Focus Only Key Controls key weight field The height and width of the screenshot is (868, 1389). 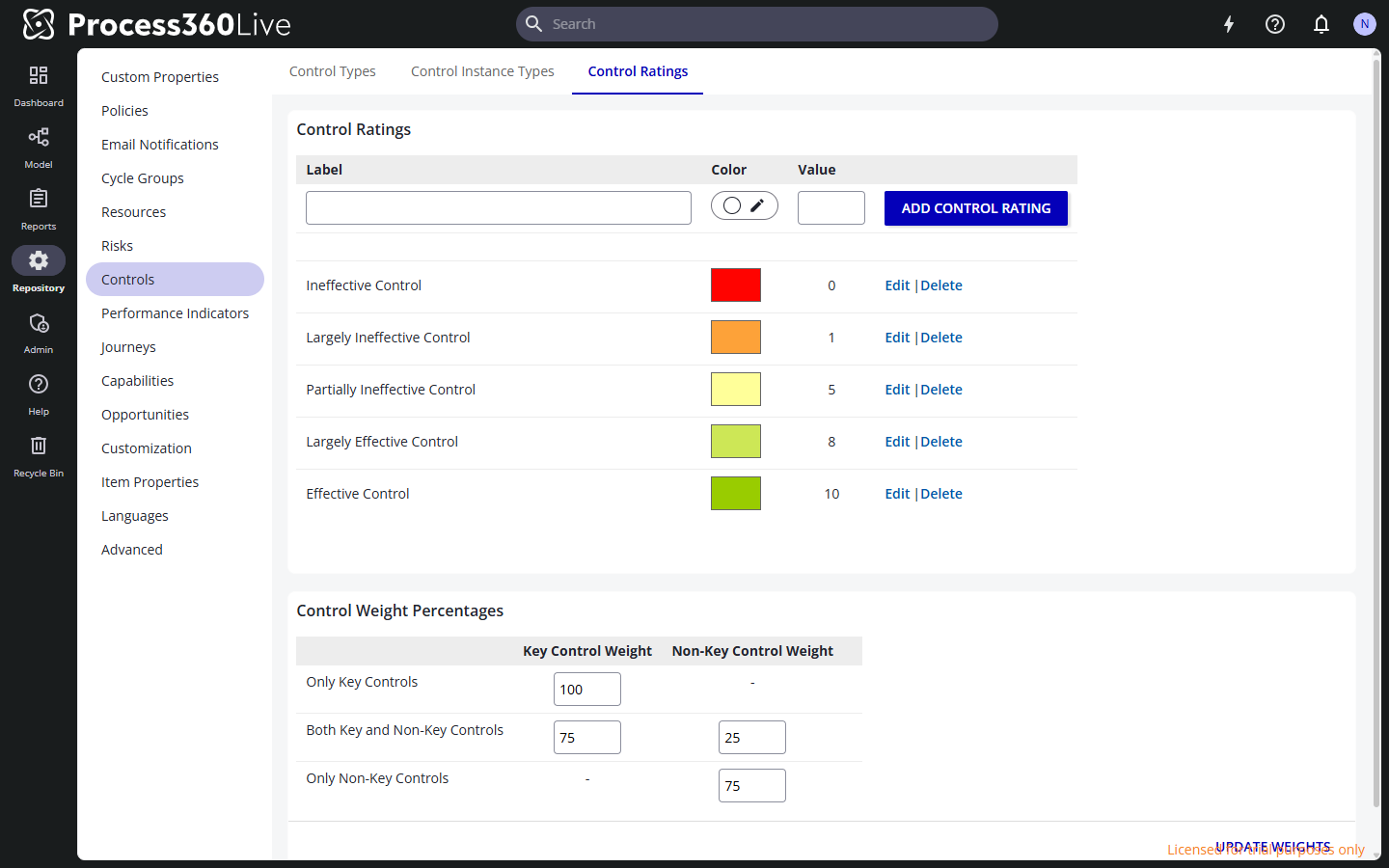tap(587, 690)
